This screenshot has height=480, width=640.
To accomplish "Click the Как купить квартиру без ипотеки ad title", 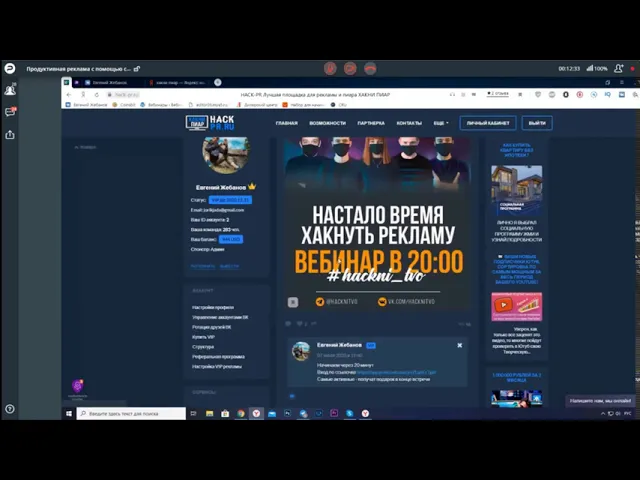I will pos(516,150).
